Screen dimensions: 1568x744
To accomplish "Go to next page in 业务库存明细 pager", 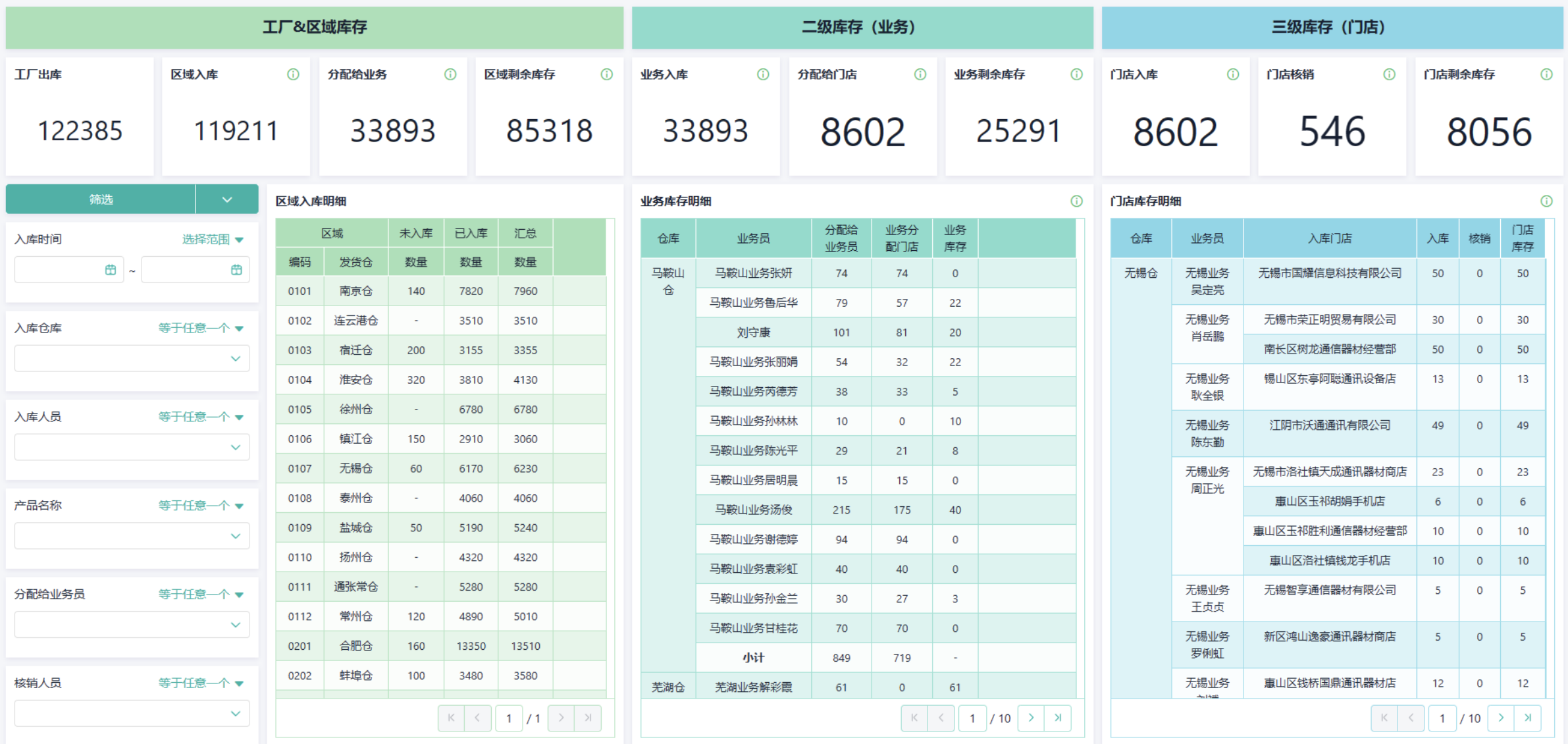I will [1031, 718].
